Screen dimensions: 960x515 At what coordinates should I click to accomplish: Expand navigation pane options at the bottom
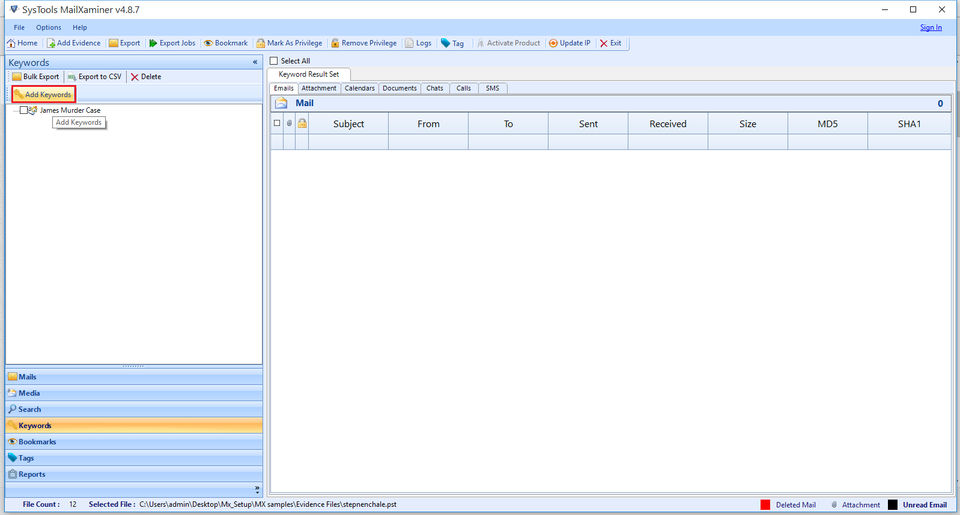[x=257, y=489]
